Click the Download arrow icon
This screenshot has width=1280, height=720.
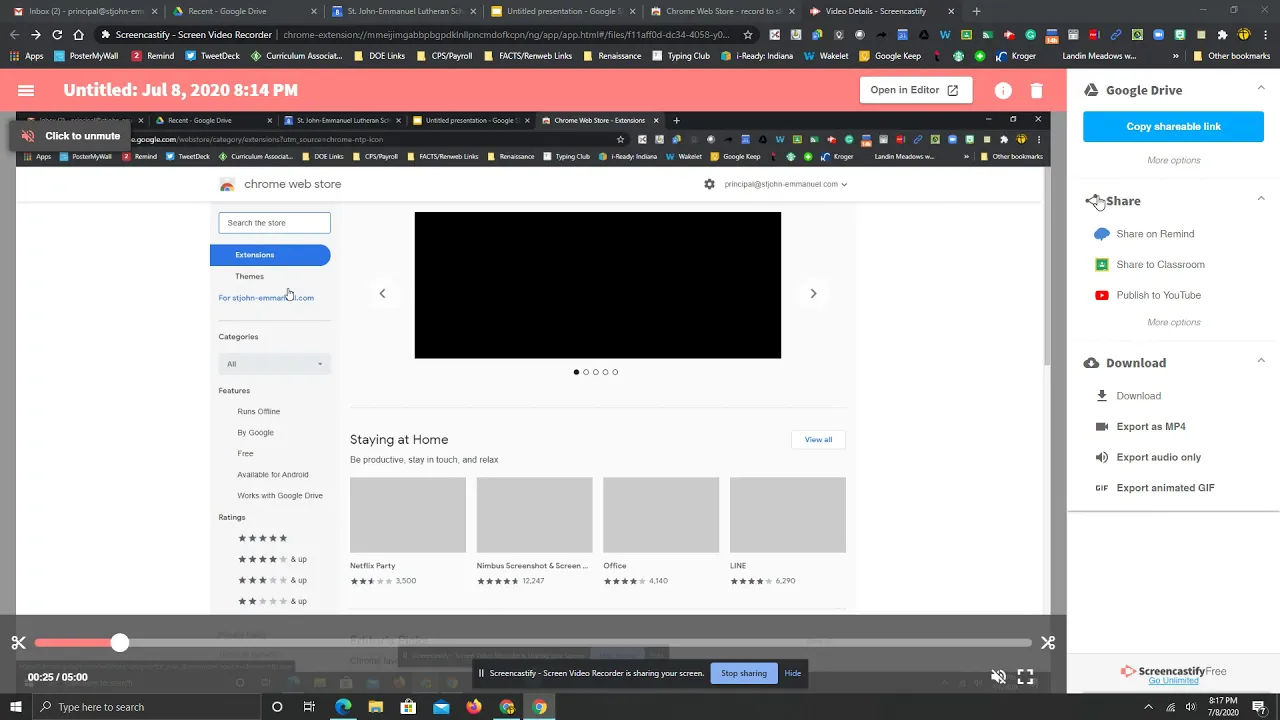[x=1102, y=396]
